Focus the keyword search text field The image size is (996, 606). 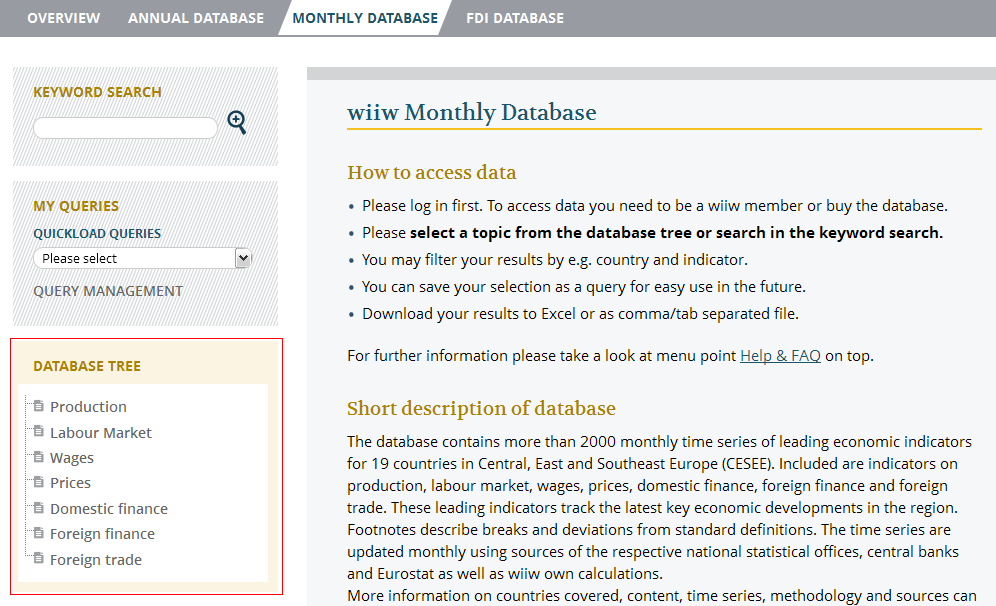tap(125, 128)
